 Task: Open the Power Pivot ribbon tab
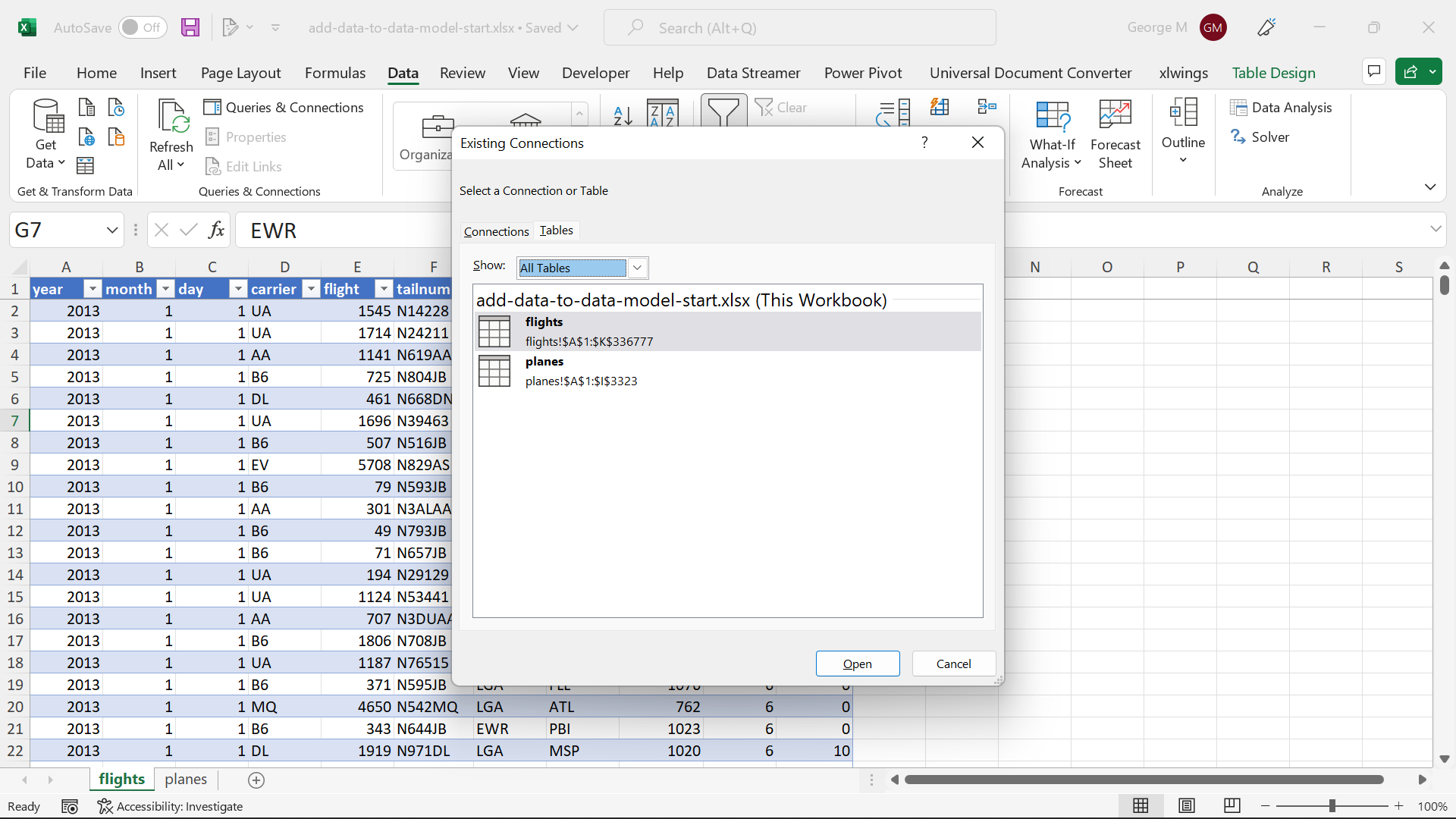862,73
